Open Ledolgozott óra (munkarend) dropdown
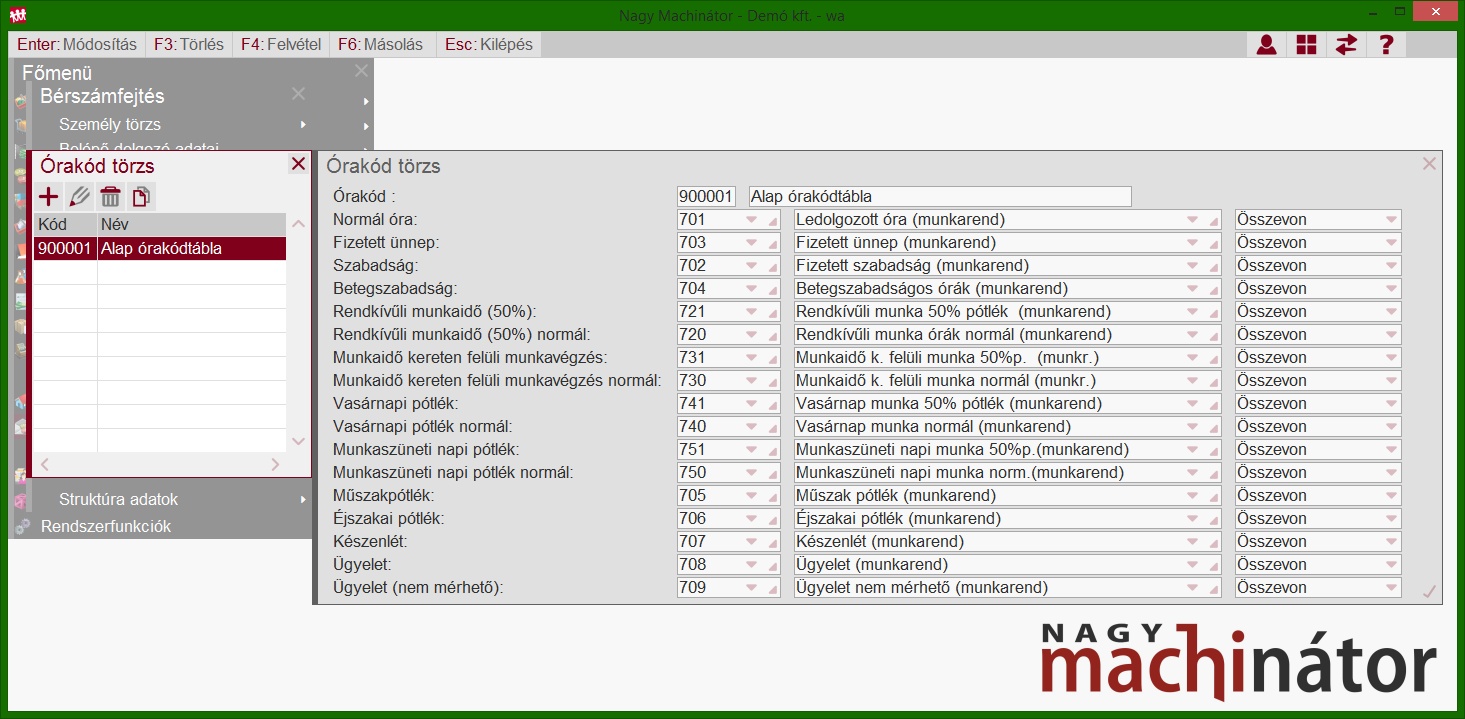The height and width of the screenshot is (719, 1465). tap(1192, 219)
